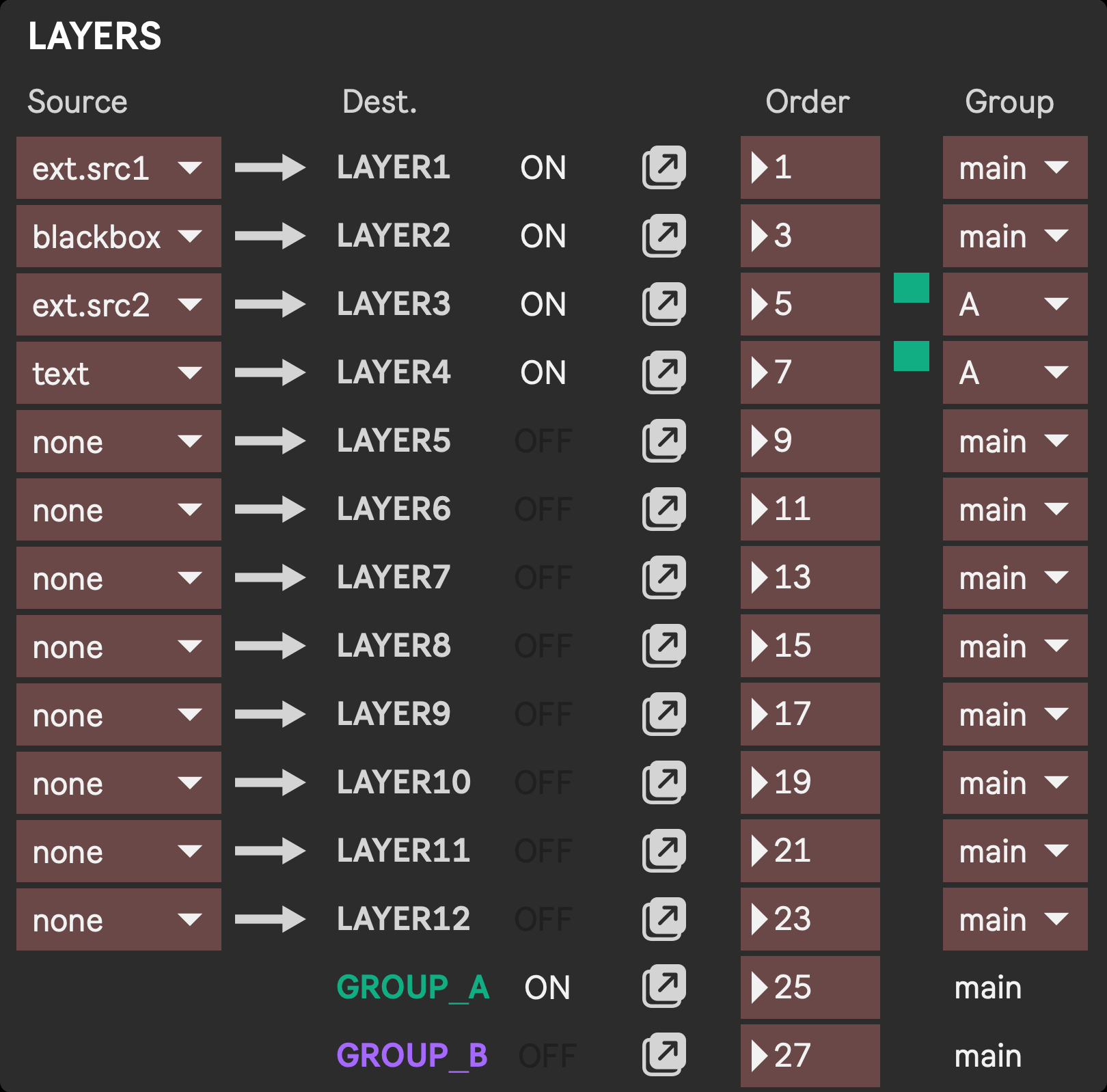Screen dimensions: 1107x1092
Task: Open LAYER6 pop-out window icon
Action: coord(664,509)
